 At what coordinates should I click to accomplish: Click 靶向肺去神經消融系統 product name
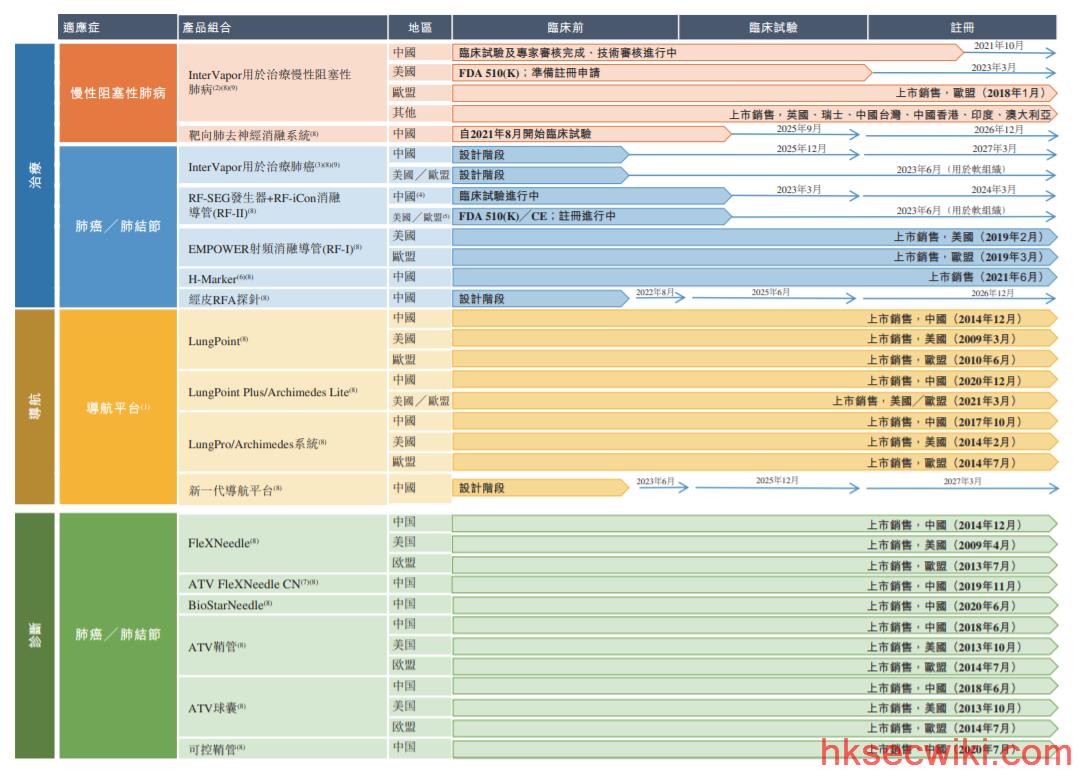coord(253,135)
